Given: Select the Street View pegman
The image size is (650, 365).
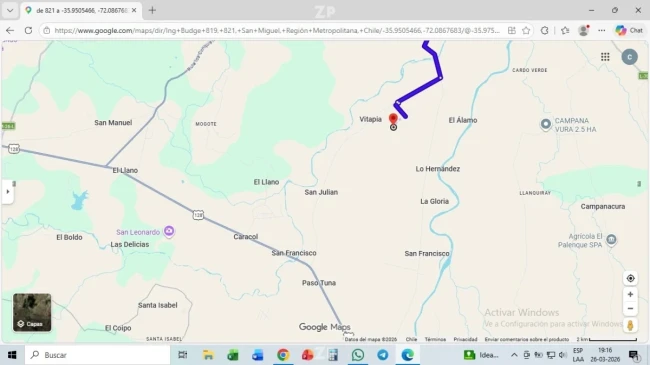Looking at the screenshot, I should click(630, 326).
